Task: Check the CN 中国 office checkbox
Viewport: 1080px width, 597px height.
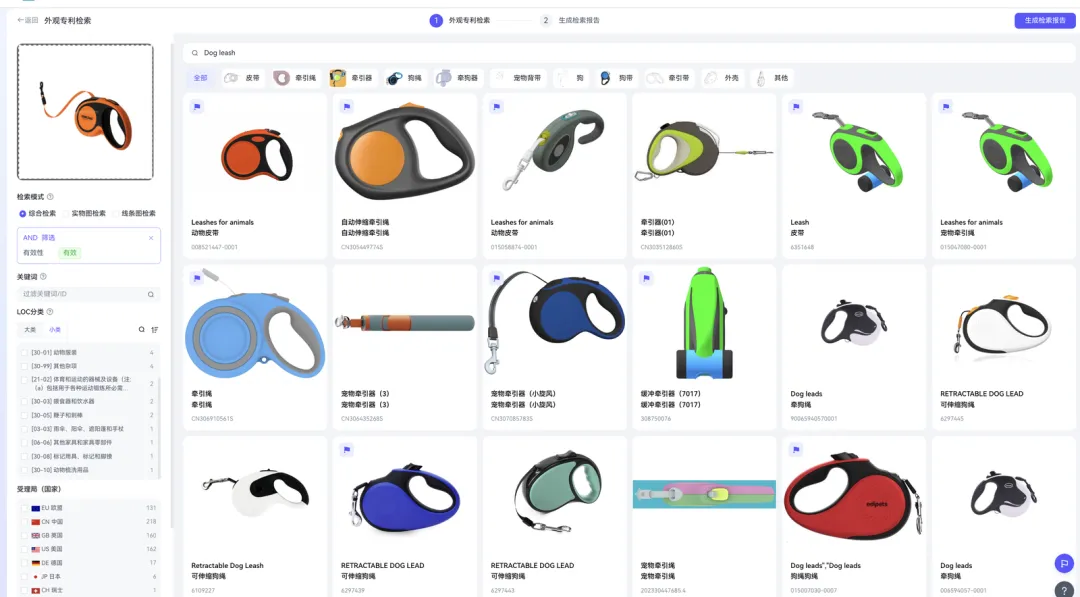Action: point(25,522)
